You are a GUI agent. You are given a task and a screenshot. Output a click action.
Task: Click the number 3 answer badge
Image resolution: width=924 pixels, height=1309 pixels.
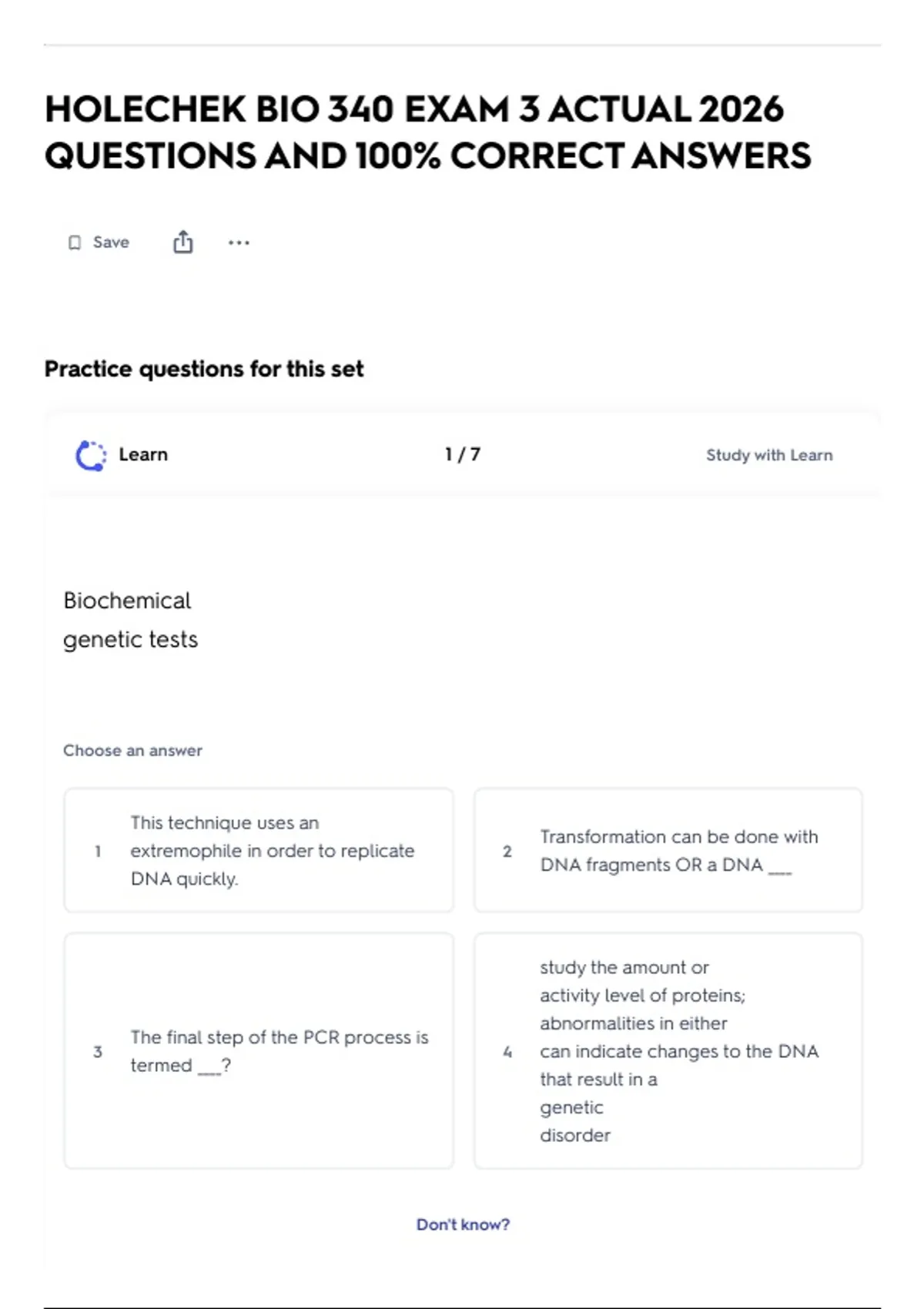98,1051
